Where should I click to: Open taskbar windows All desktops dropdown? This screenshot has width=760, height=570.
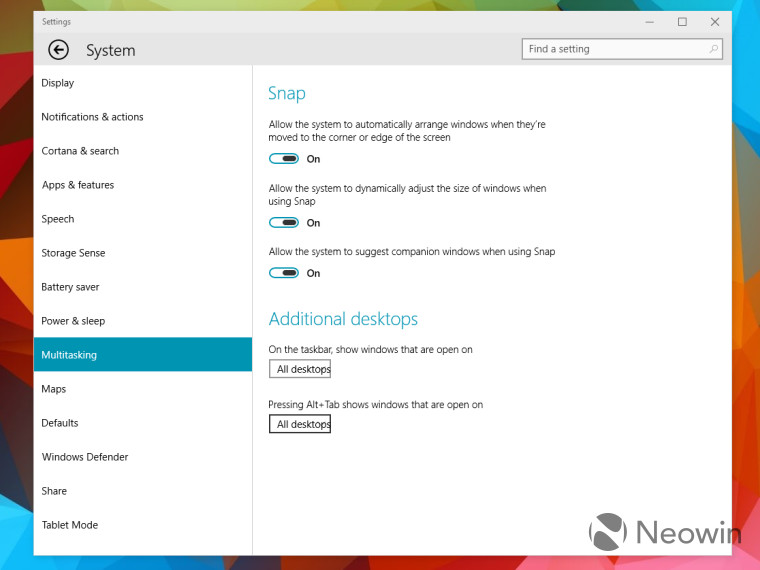(300, 369)
